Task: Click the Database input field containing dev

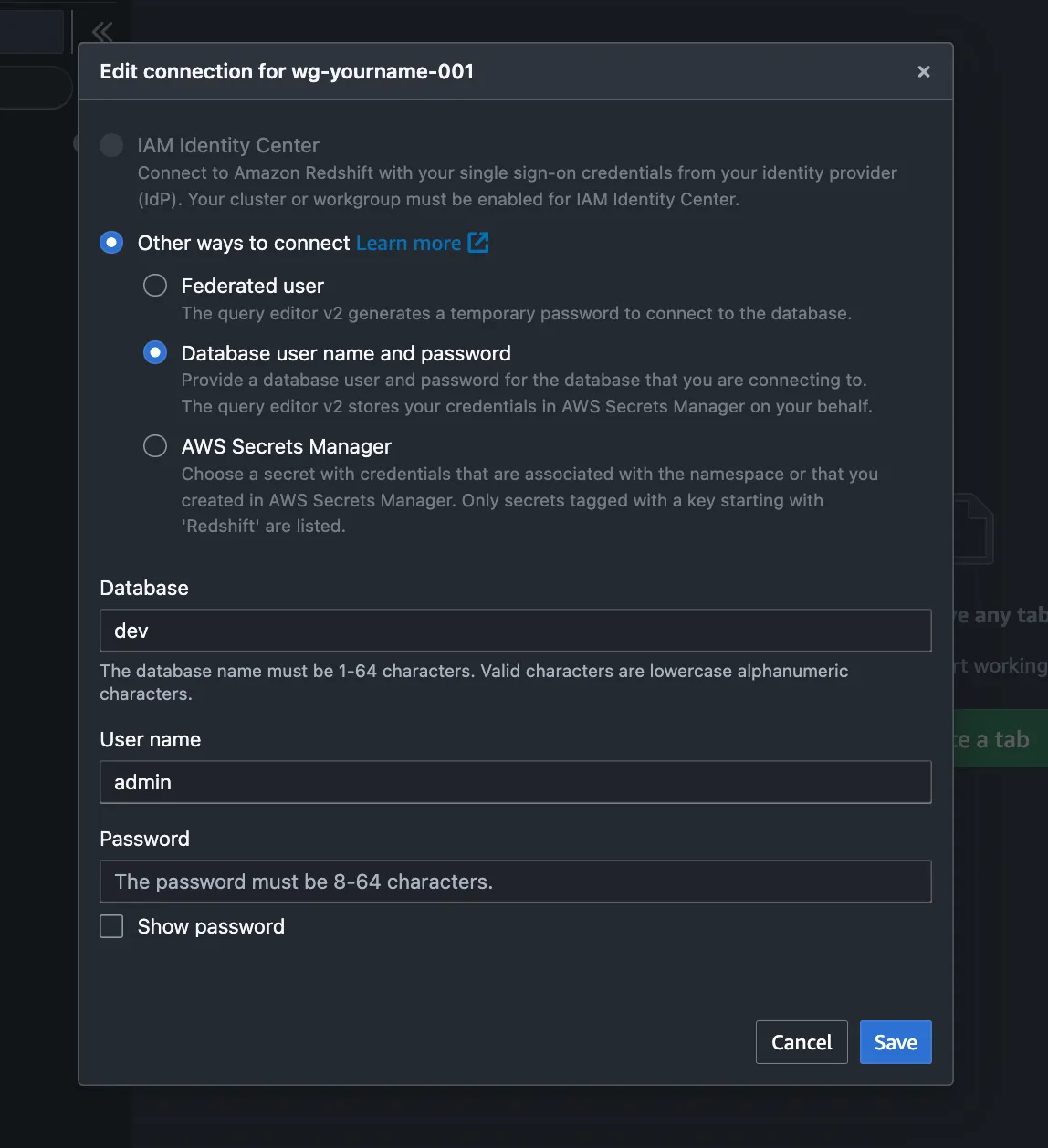Action: click(x=515, y=631)
